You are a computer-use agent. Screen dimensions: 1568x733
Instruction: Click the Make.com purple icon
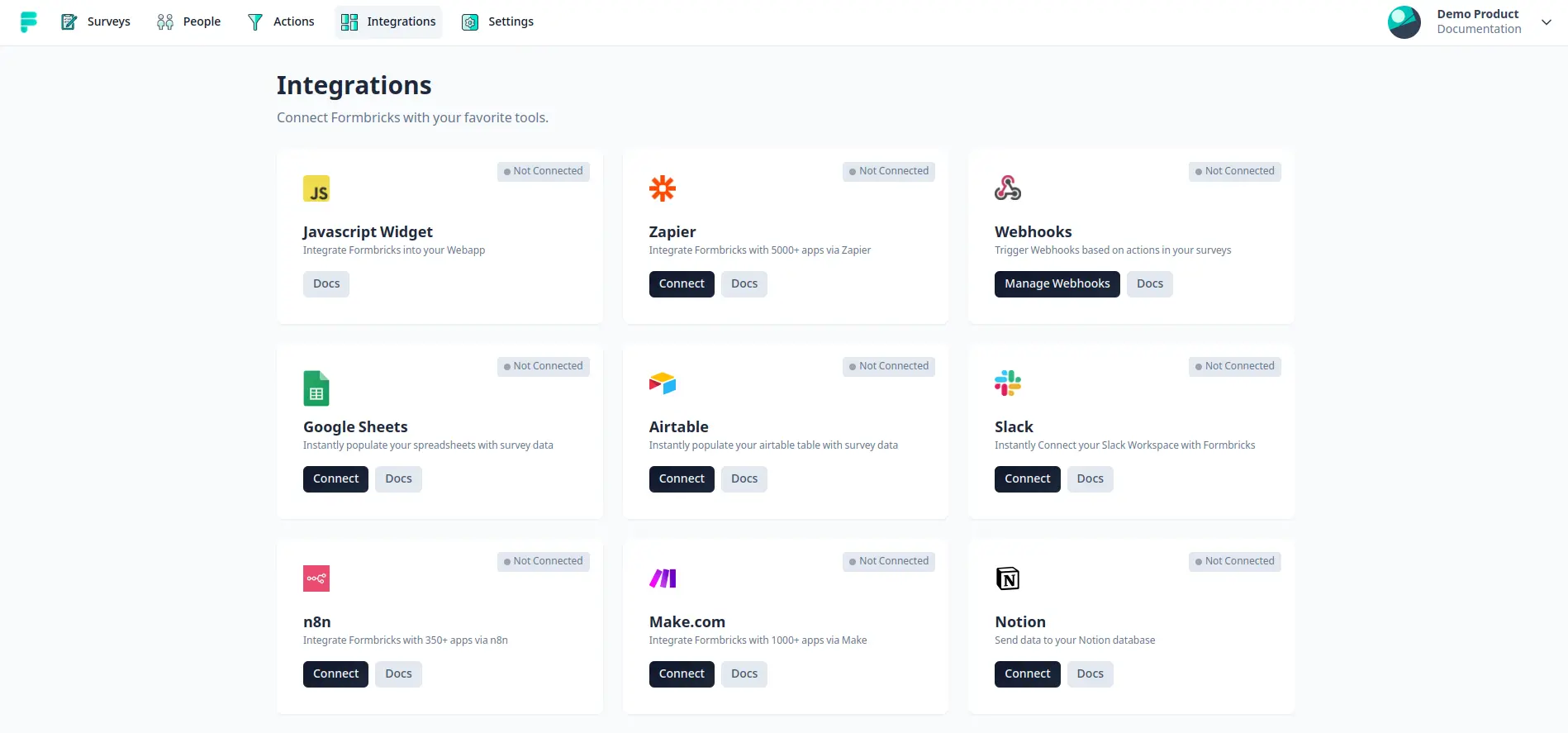[662, 578]
